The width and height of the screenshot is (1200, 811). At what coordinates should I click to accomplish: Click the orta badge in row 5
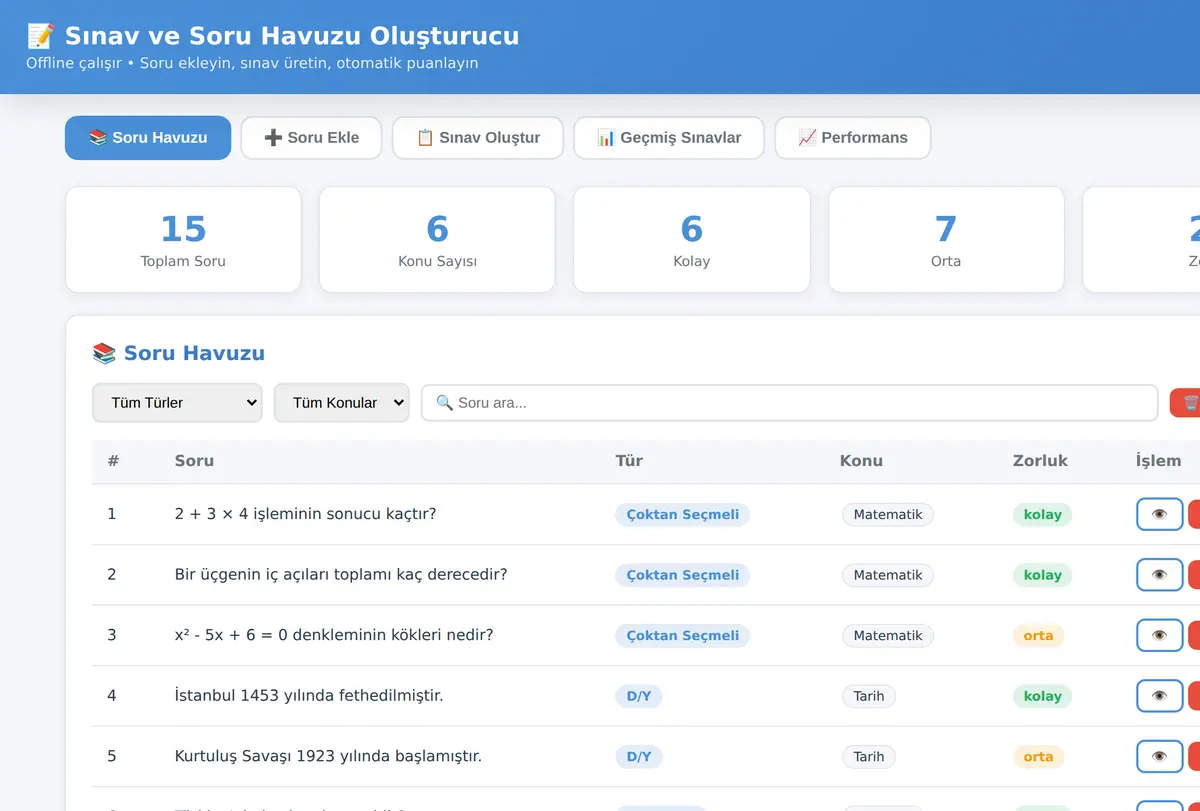(1038, 757)
